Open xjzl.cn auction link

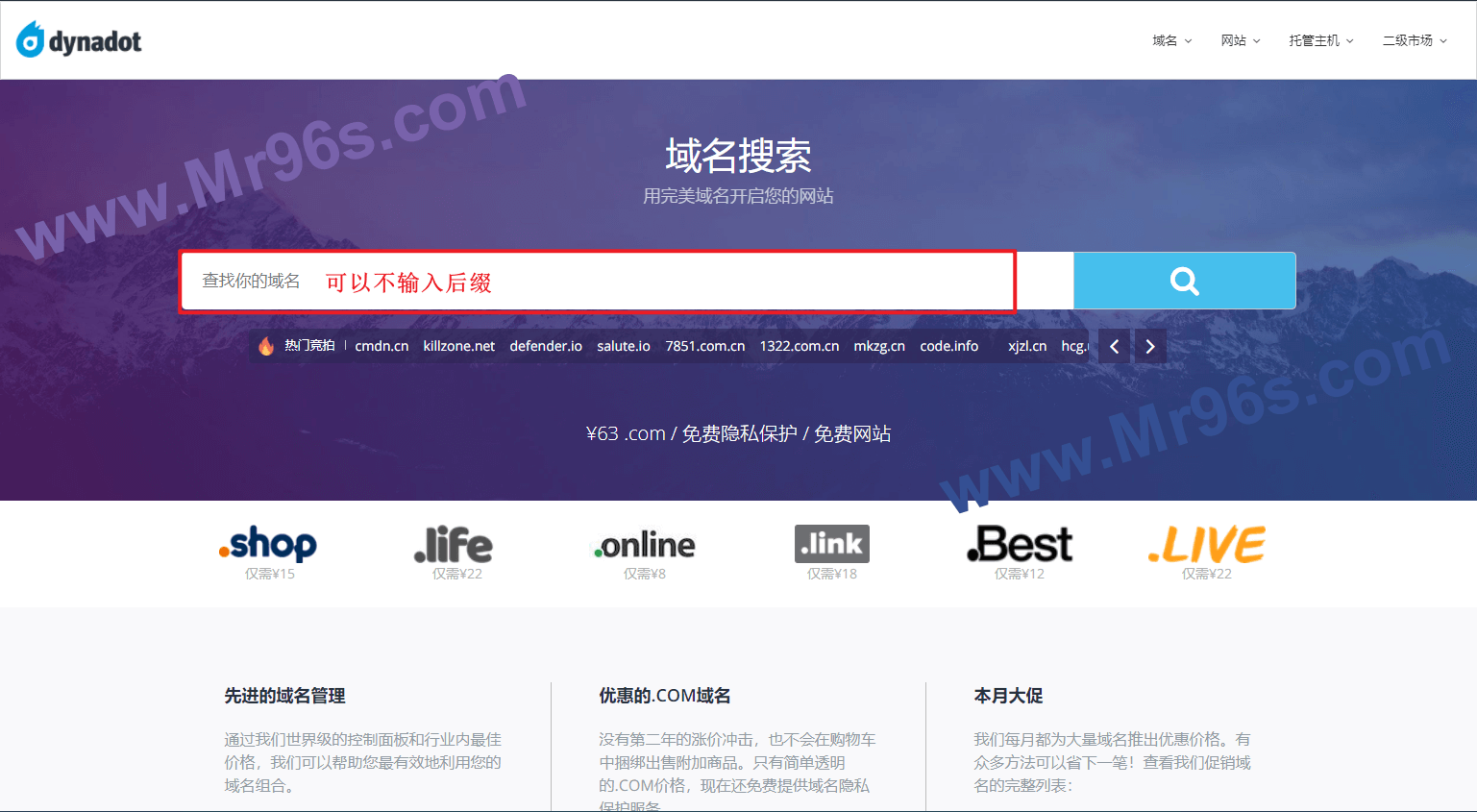tap(1027, 346)
